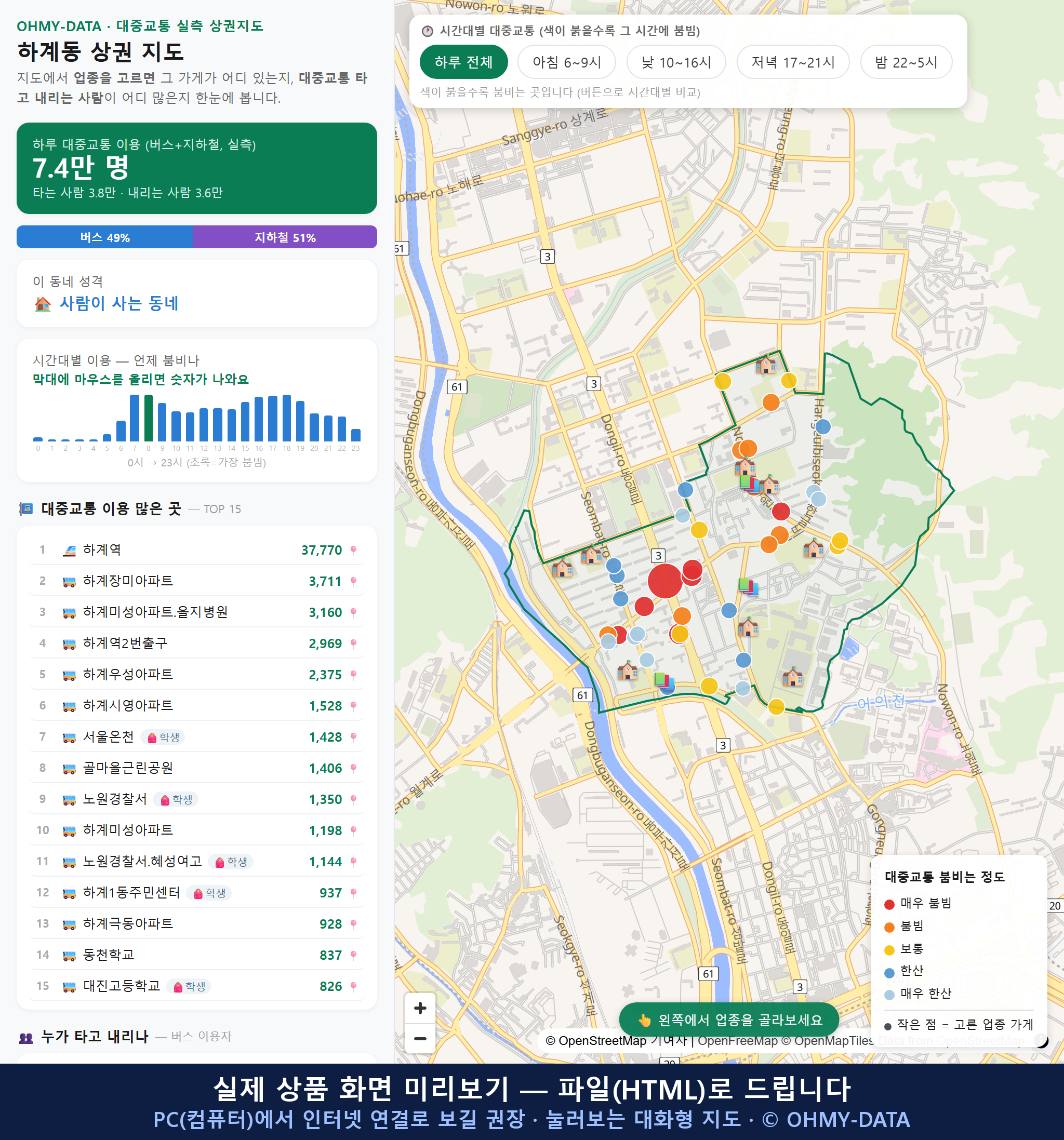The image size is (1064, 1140).
Task: Locate 하계미성아파트.을지병원 with its pin icon
Action: click(x=353, y=612)
